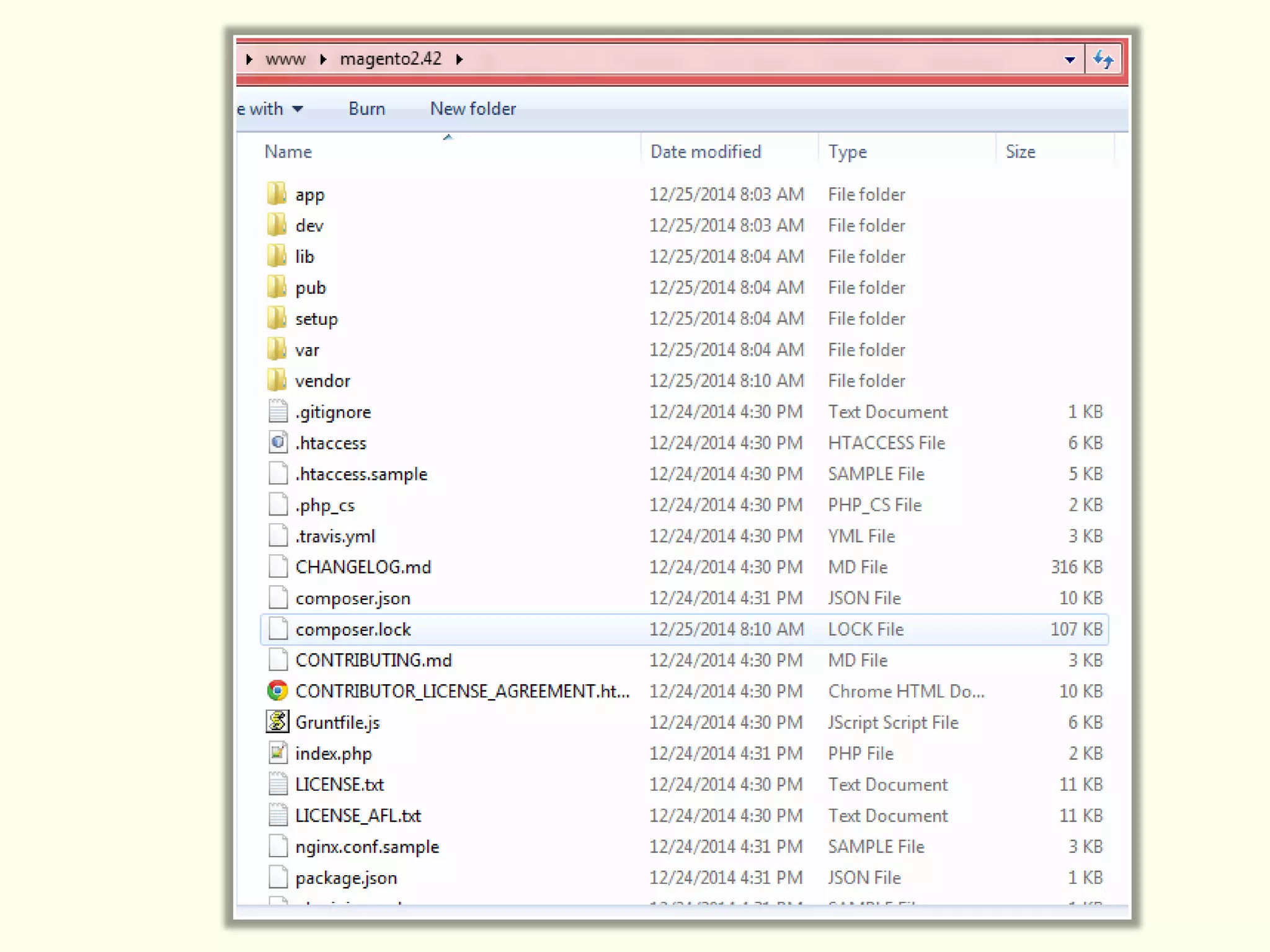Click the var folder icon
The image size is (1270, 952).
pyautogui.click(x=277, y=349)
